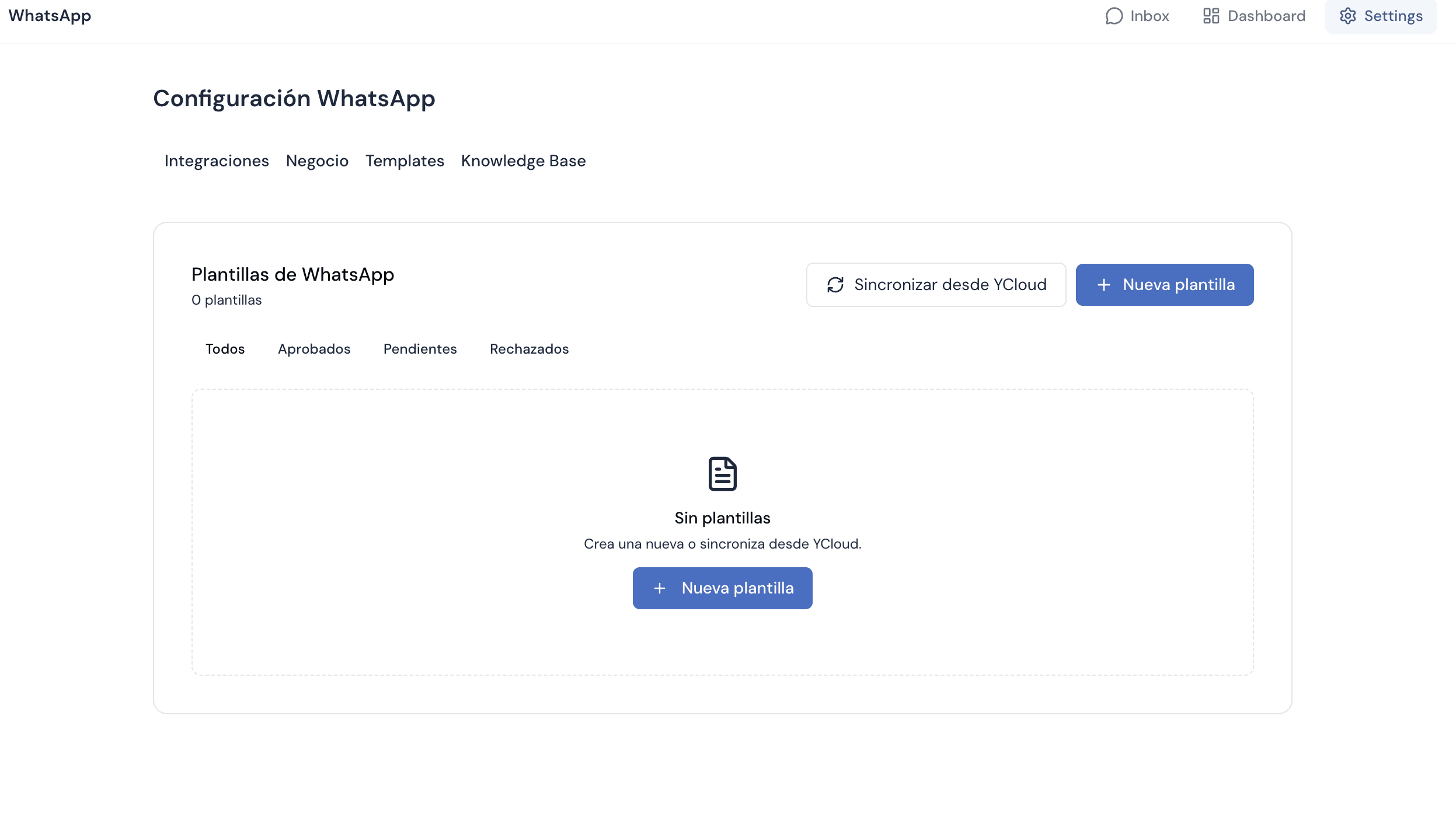
Task: Click the sync arrows icon for YCloud
Action: click(x=835, y=285)
